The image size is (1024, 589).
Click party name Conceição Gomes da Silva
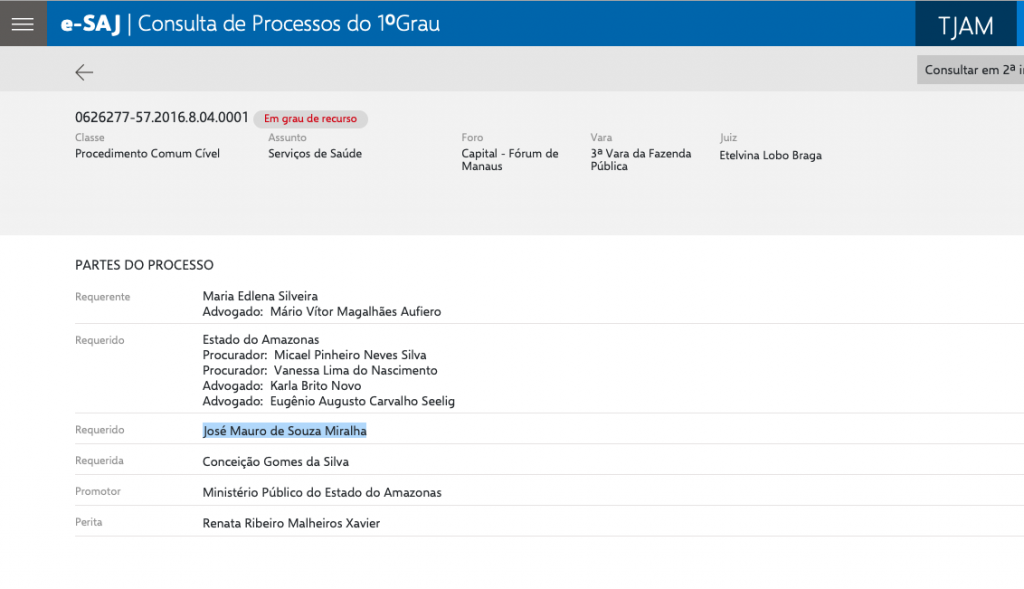[x=276, y=462]
